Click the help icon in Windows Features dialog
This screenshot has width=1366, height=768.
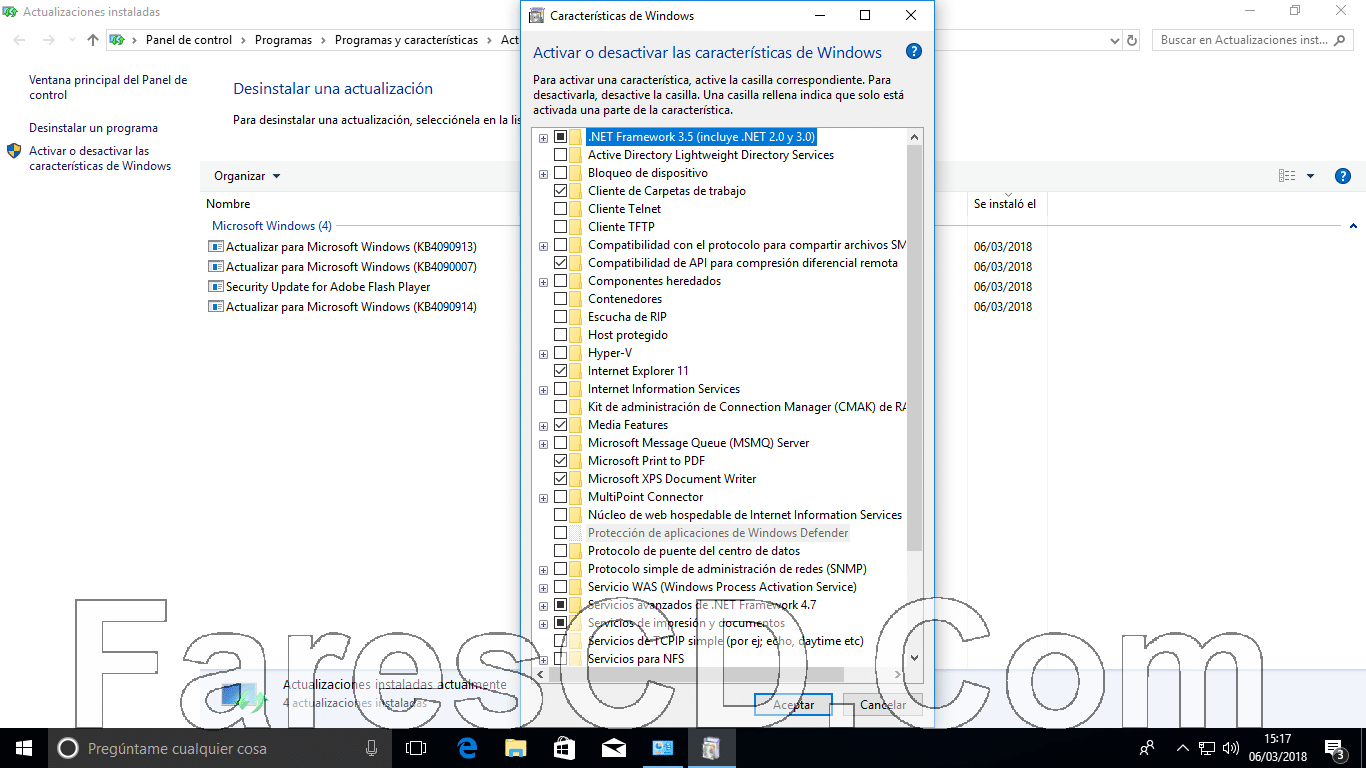(x=913, y=52)
